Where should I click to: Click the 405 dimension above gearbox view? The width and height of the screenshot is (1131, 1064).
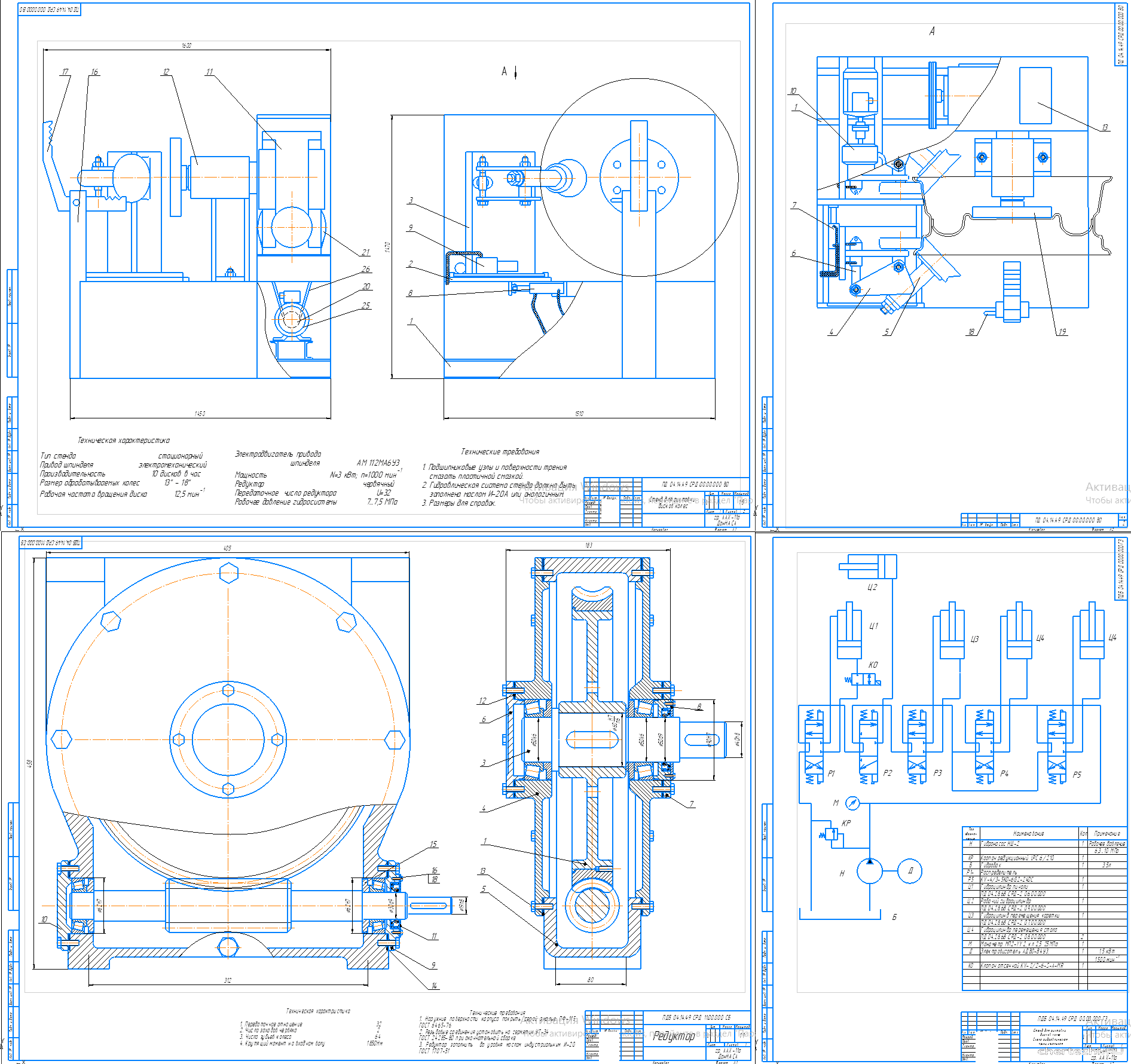(227, 548)
